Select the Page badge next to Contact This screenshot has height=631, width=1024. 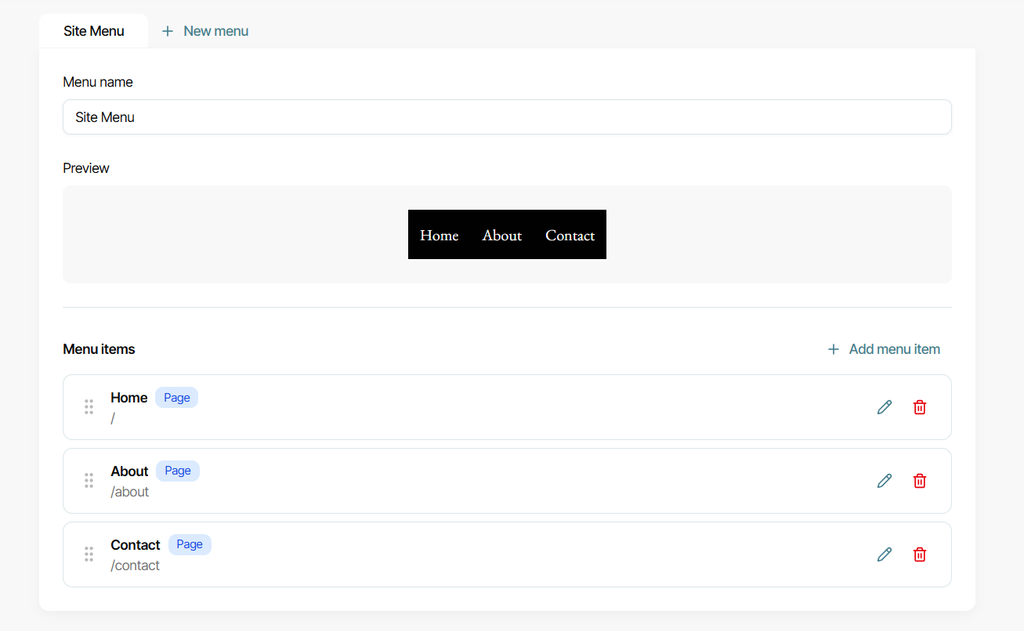pos(189,544)
